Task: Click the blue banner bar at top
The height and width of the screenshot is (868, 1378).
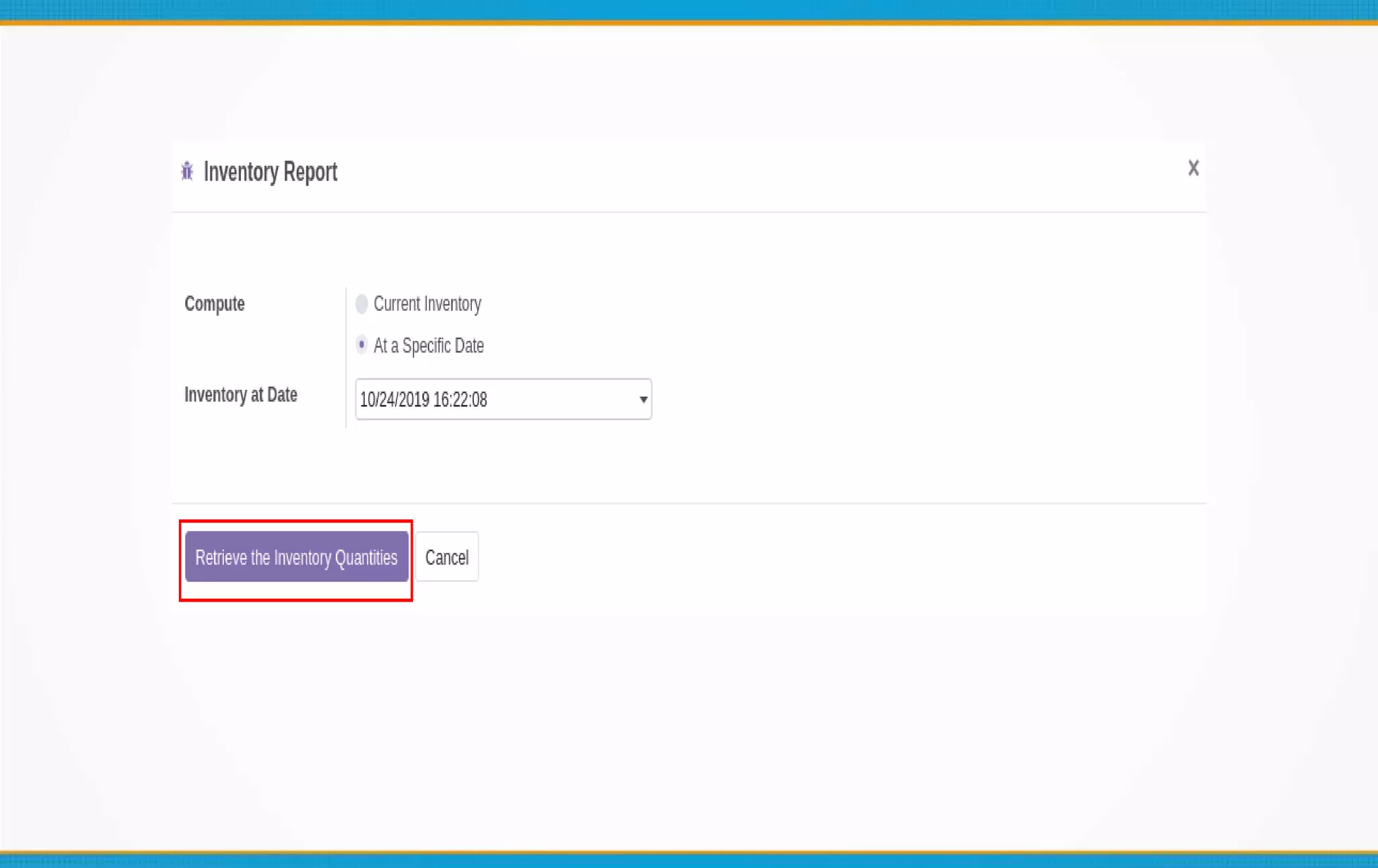Action: (x=689, y=9)
